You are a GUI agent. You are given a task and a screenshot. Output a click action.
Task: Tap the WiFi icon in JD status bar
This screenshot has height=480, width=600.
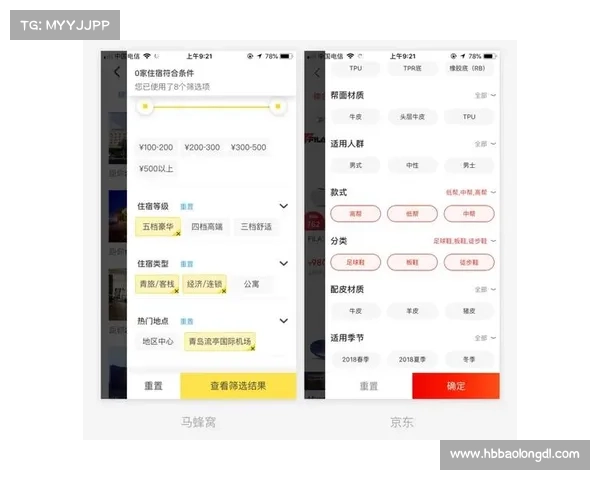coord(351,56)
